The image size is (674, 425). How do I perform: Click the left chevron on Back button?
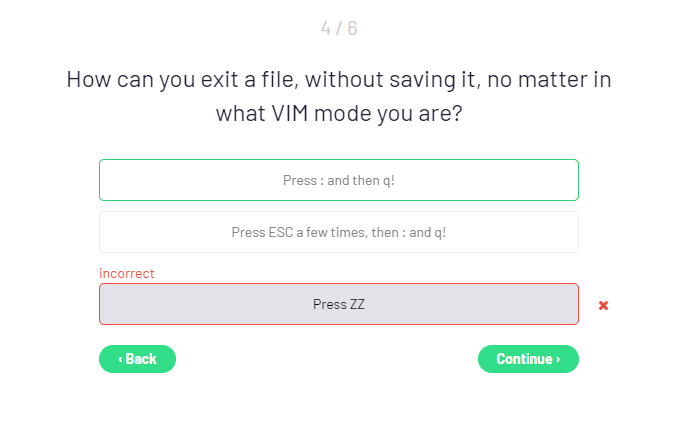coord(120,359)
